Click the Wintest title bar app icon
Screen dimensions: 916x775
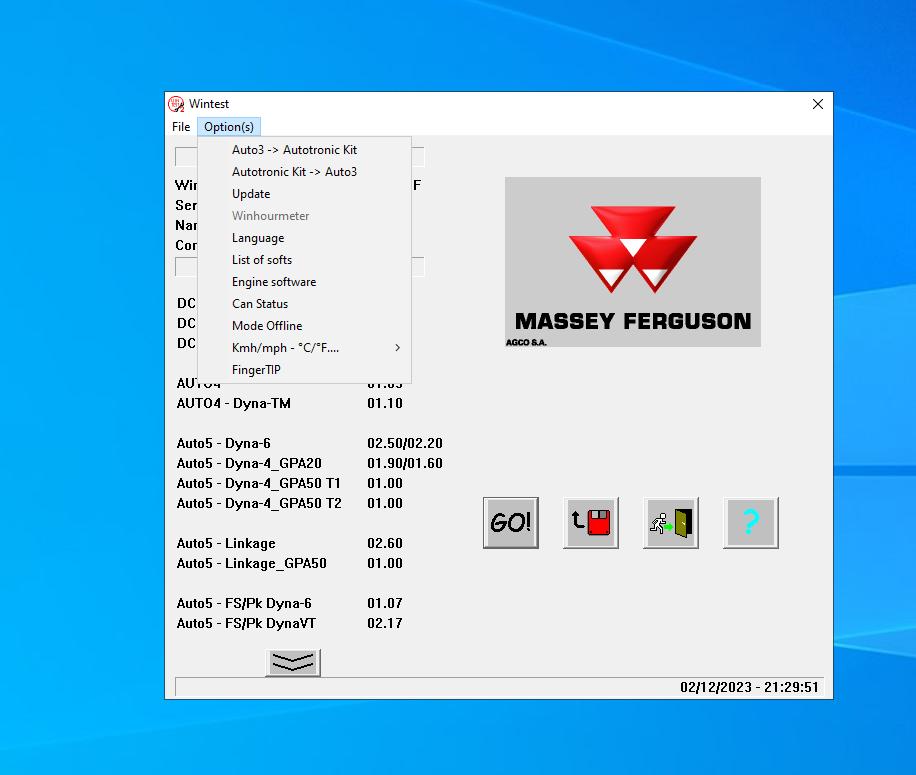click(176, 104)
